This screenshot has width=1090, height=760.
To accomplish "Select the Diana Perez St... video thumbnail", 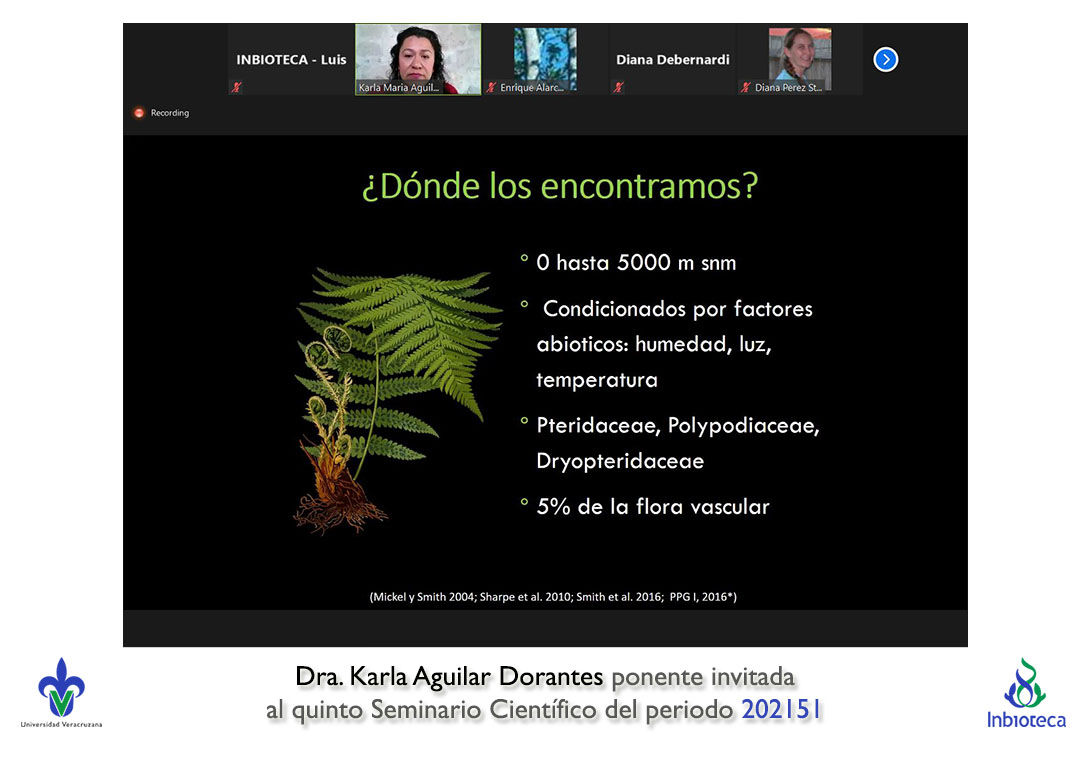I will [x=799, y=54].
